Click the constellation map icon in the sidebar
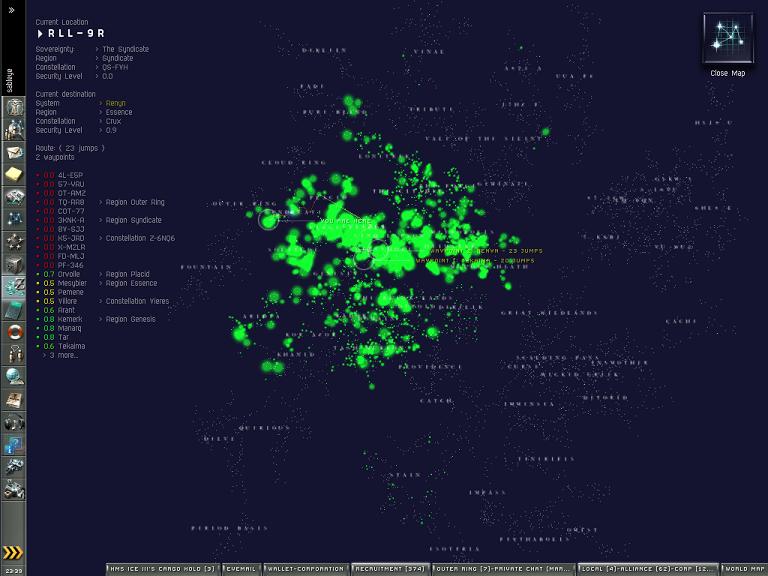The image size is (768, 576). tap(14, 219)
